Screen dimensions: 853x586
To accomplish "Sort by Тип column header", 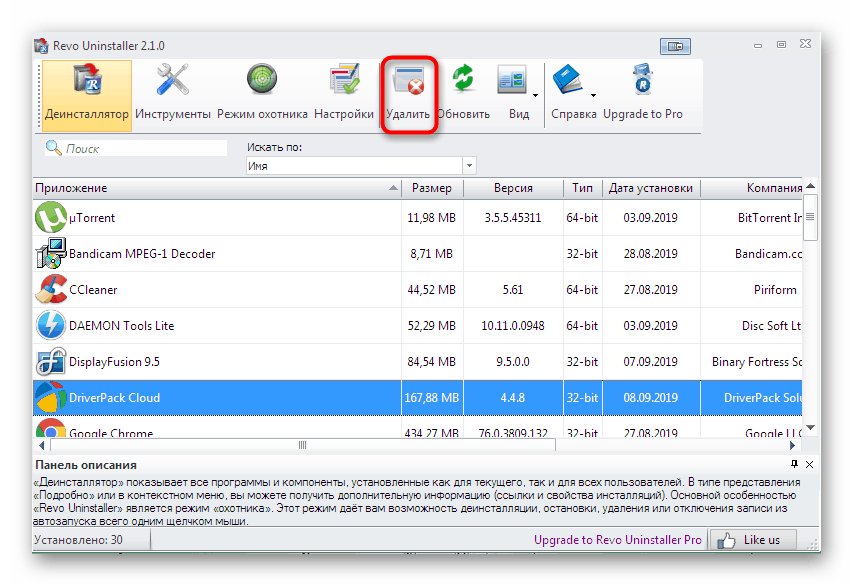I will pyautogui.click(x=583, y=188).
